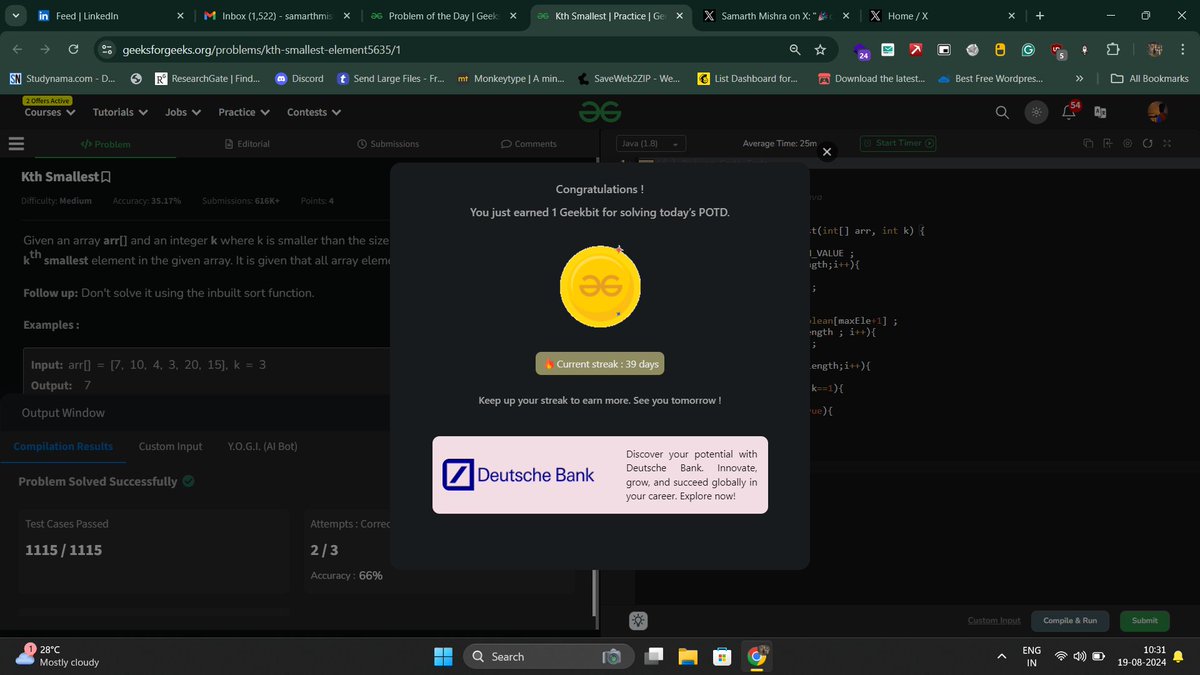Click the Geekbit gold coin image
Image resolution: width=1200 pixels, height=675 pixels.
600,287
